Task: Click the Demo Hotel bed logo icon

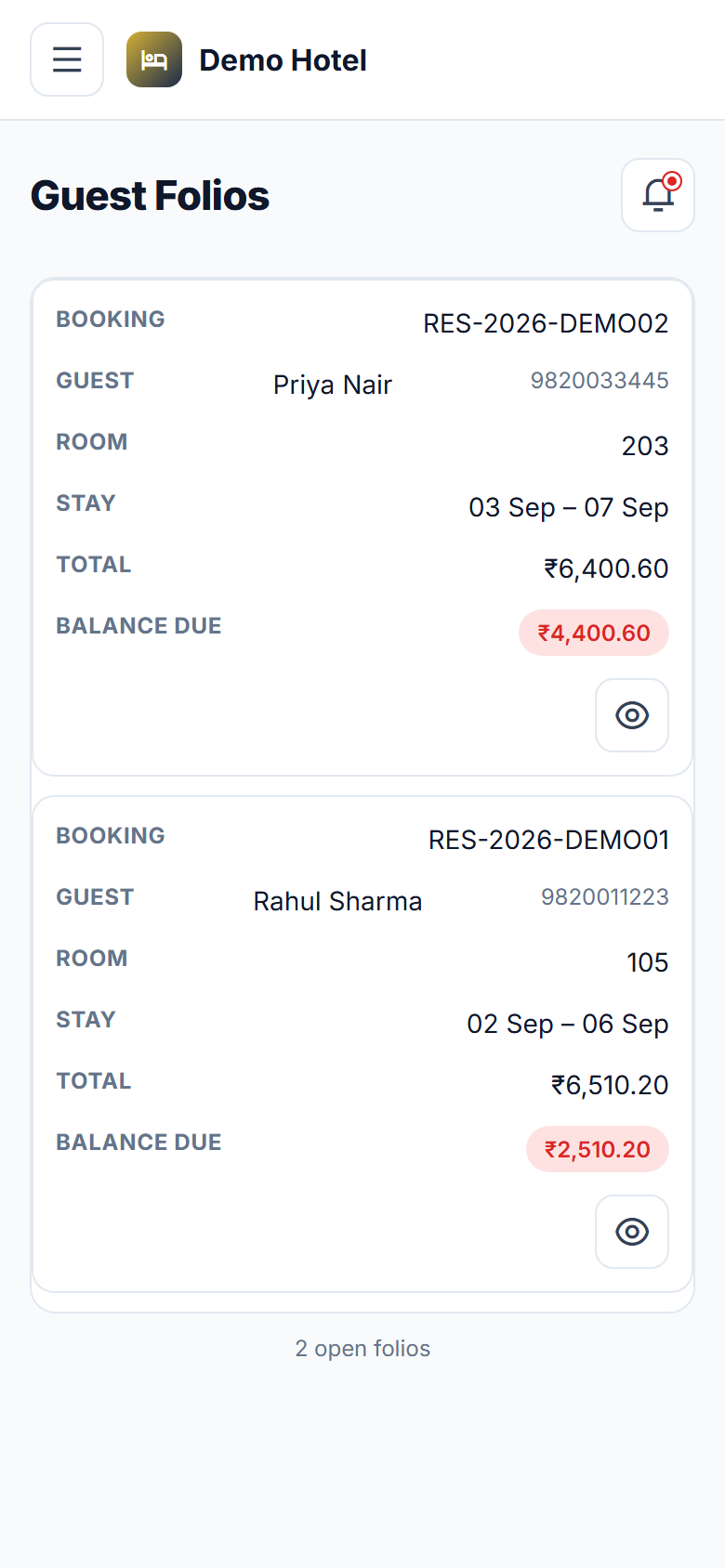Action: 154,59
